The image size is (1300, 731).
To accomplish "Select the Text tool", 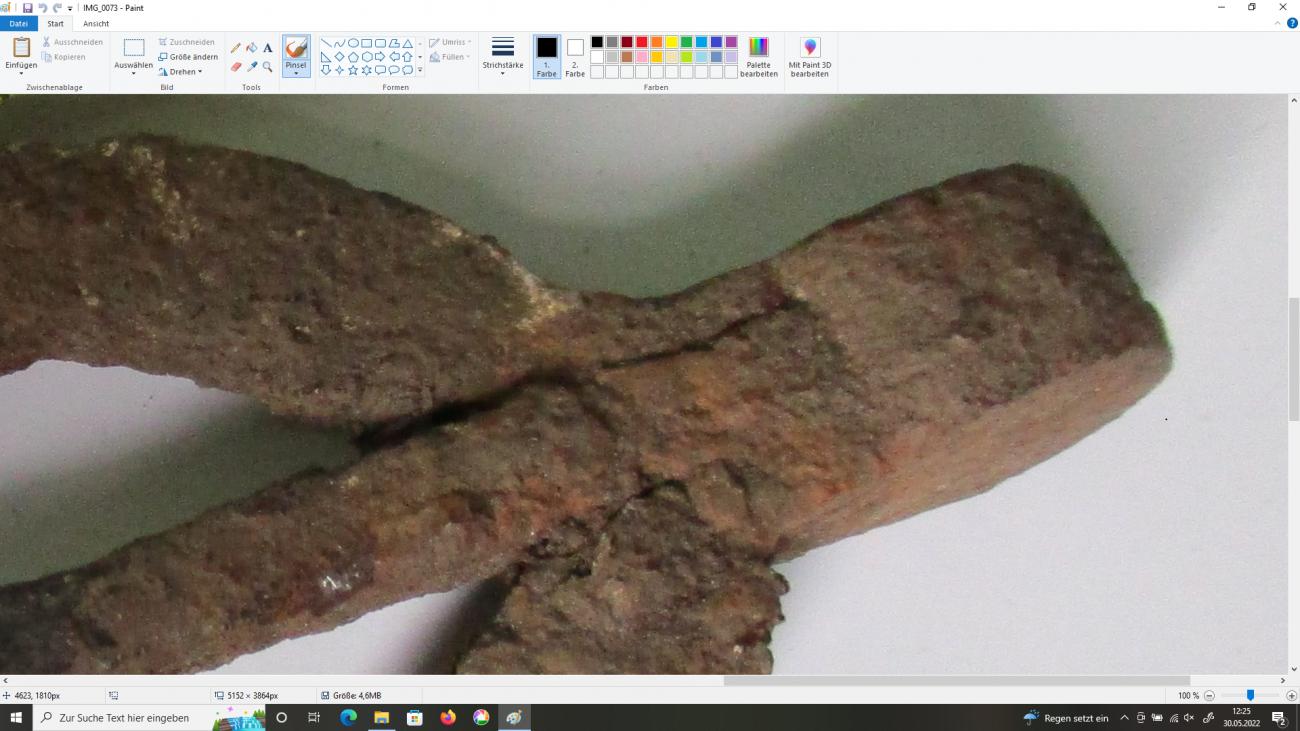I will [x=268, y=48].
